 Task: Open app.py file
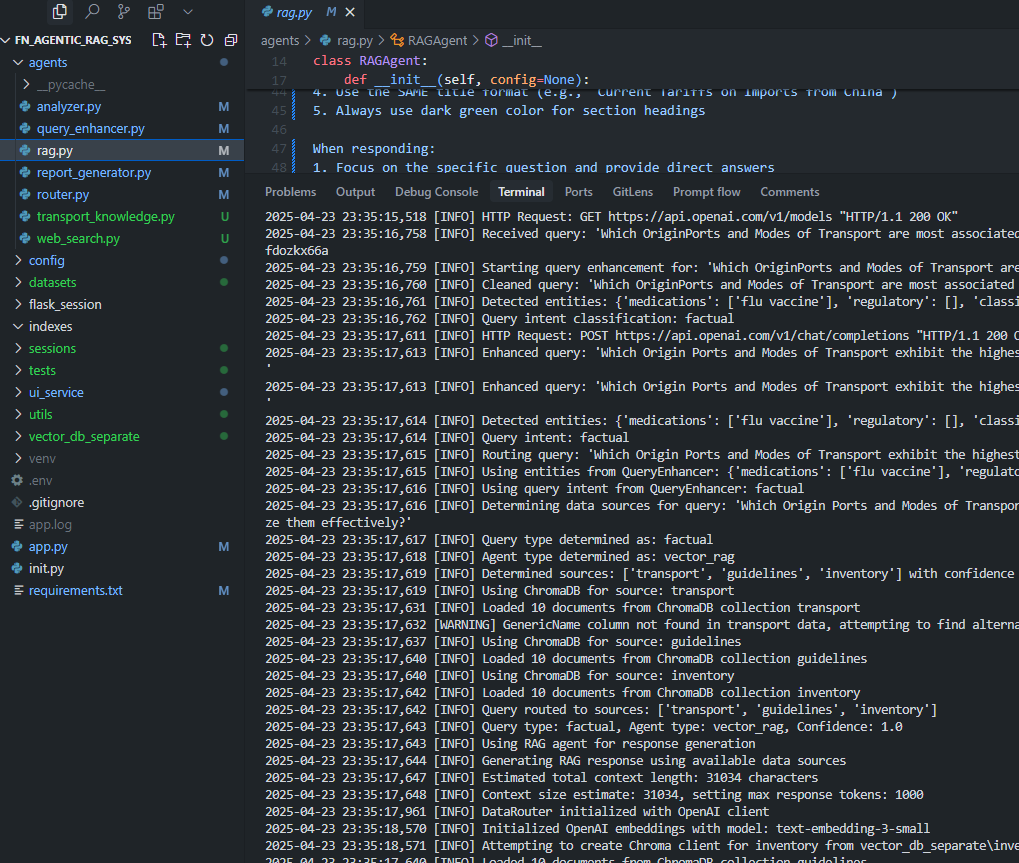(x=48, y=547)
